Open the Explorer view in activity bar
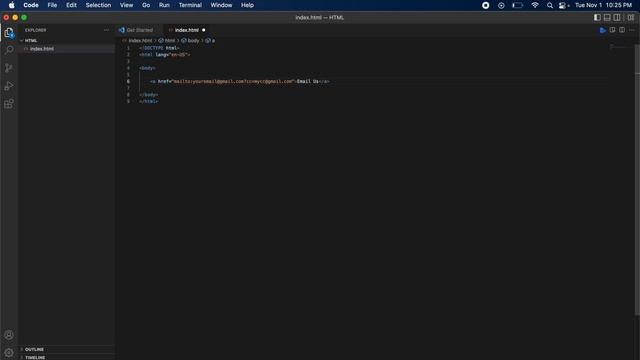 (9, 33)
